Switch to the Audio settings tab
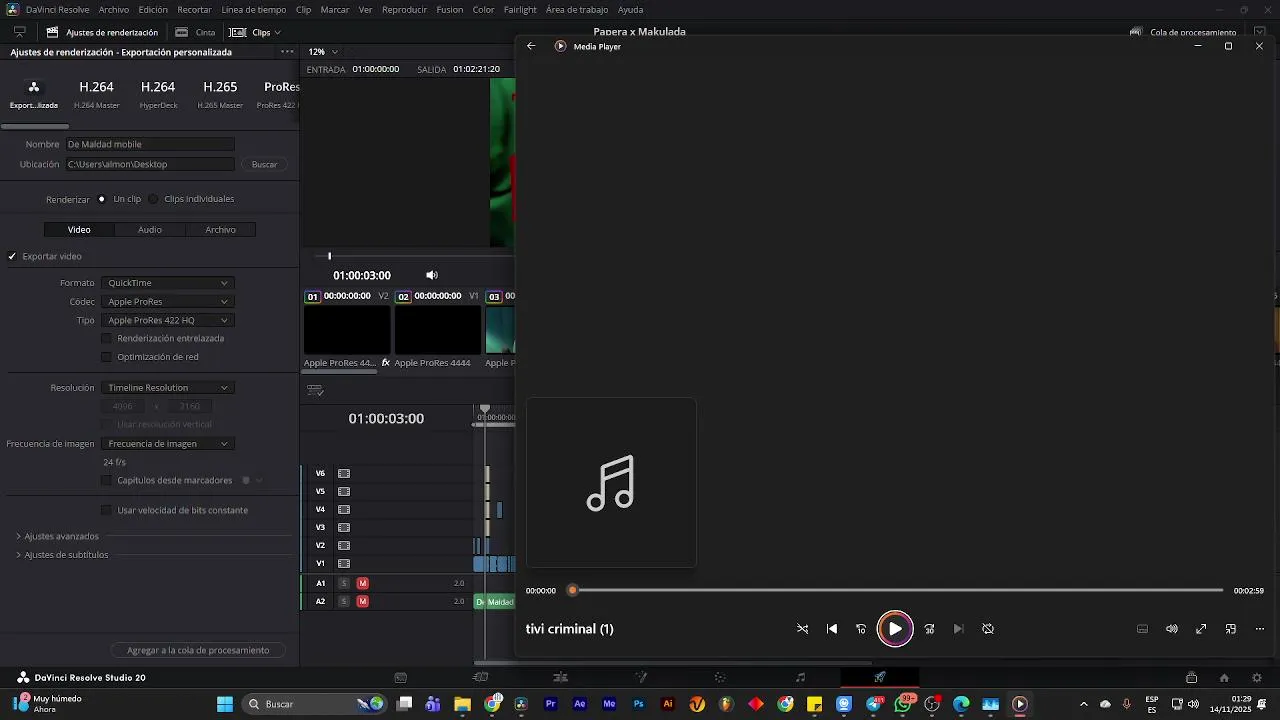This screenshot has height=720, width=1280. (150, 229)
